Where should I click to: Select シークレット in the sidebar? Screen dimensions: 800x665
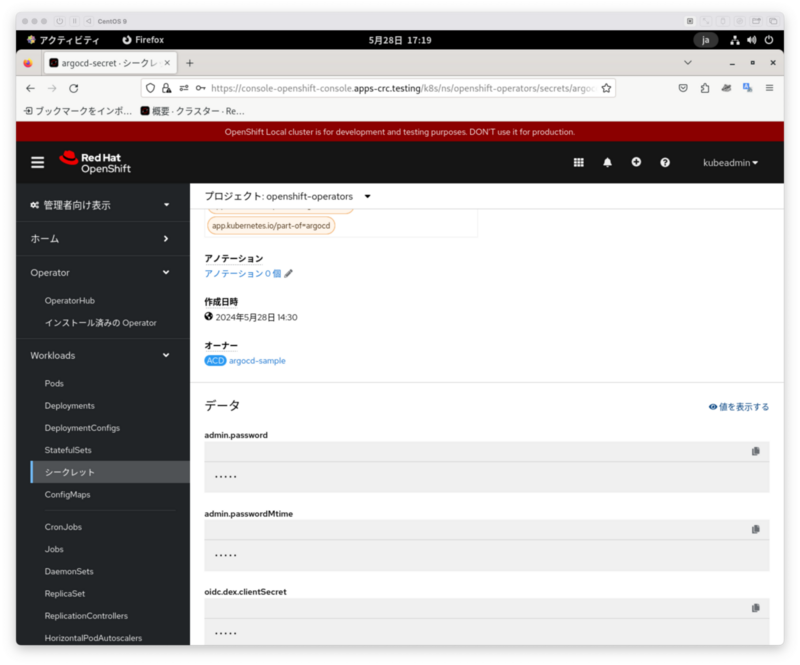tap(111, 472)
